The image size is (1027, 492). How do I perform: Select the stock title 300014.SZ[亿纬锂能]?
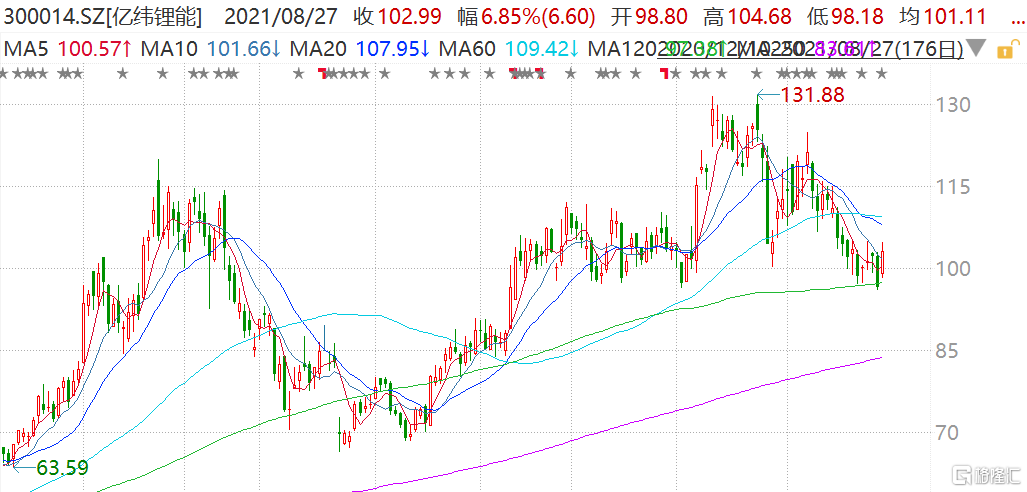click(102, 17)
